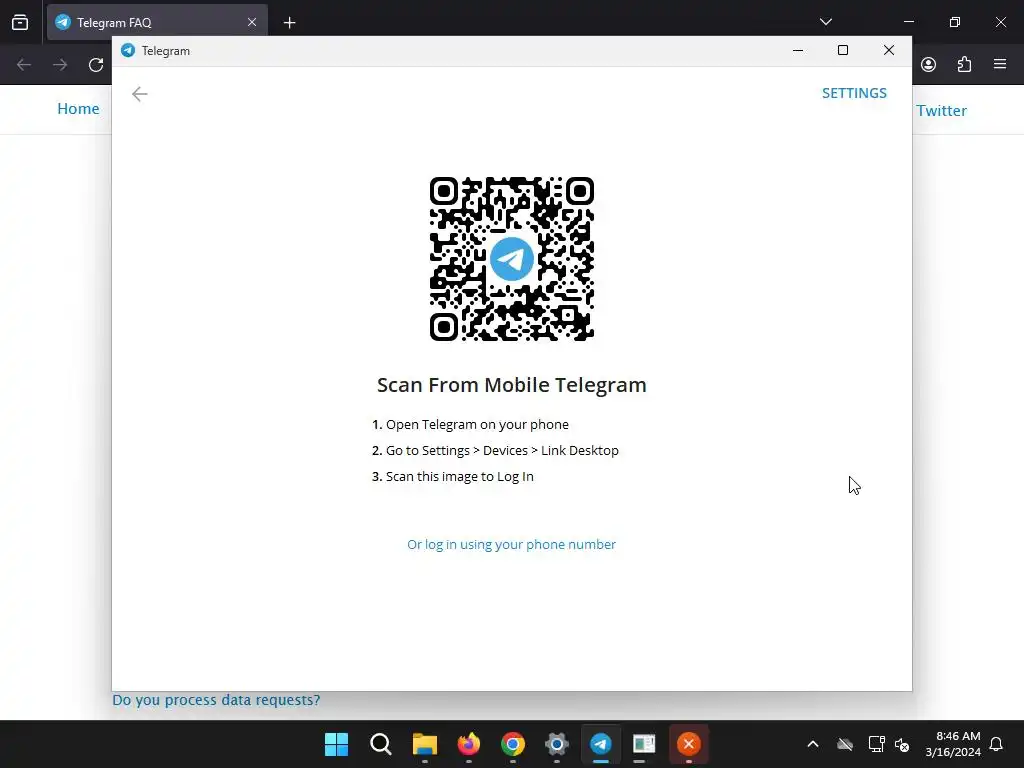Close the Telegram FAQ tab
1024x768 pixels.
point(252,22)
